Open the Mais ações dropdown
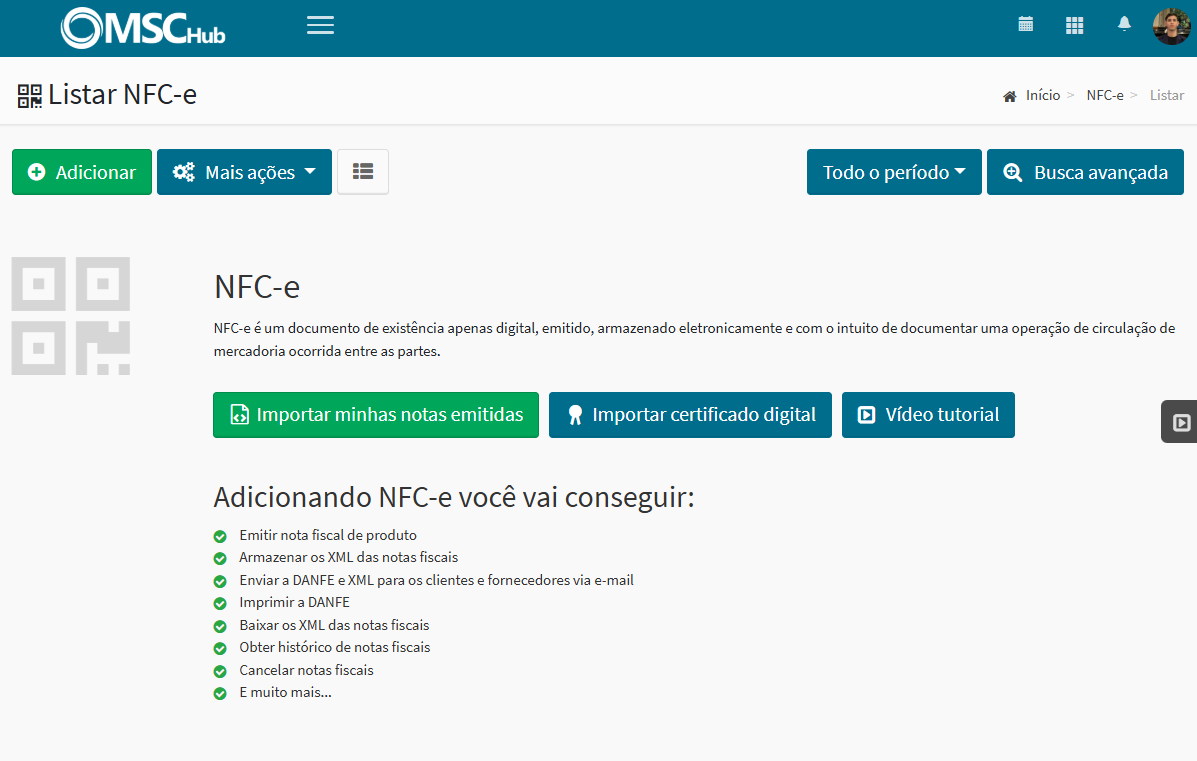Image resolution: width=1197 pixels, height=761 pixels. point(244,171)
